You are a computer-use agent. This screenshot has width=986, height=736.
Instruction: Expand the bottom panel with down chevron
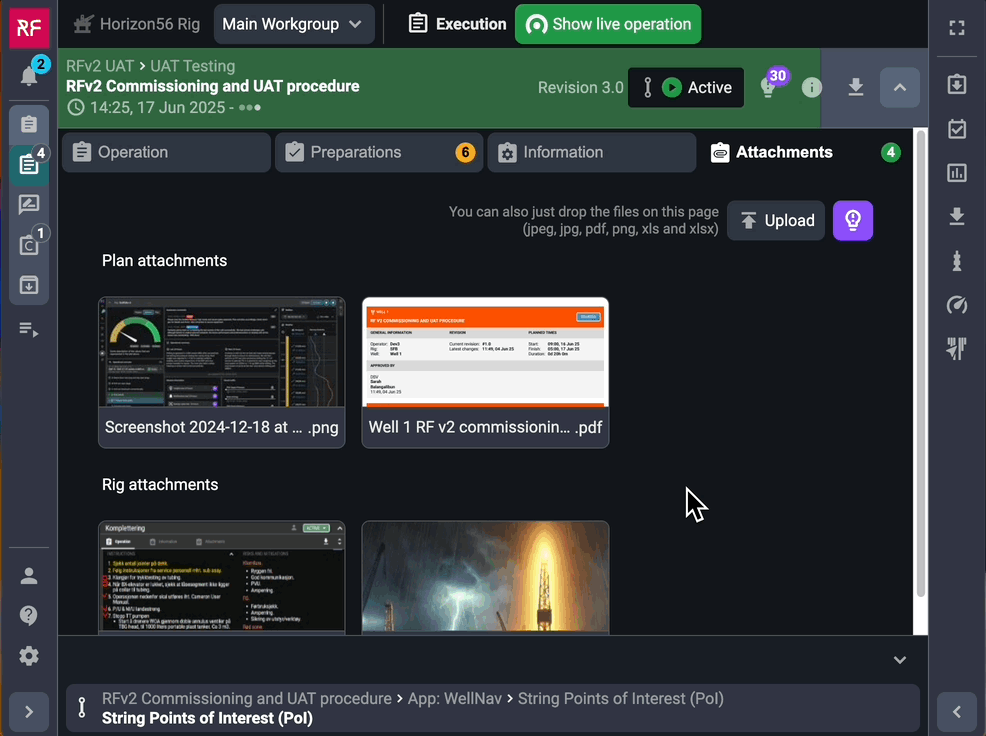pos(900,660)
